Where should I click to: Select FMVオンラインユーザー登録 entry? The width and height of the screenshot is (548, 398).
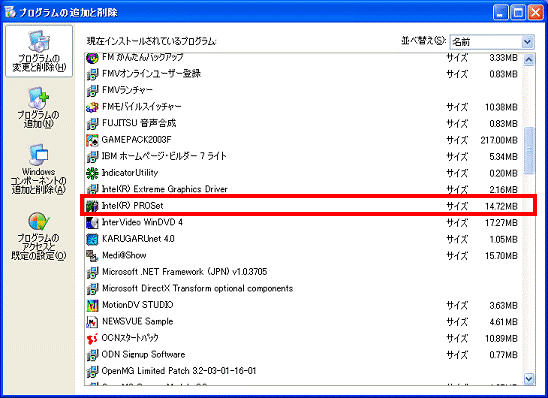[x=303, y=74]
